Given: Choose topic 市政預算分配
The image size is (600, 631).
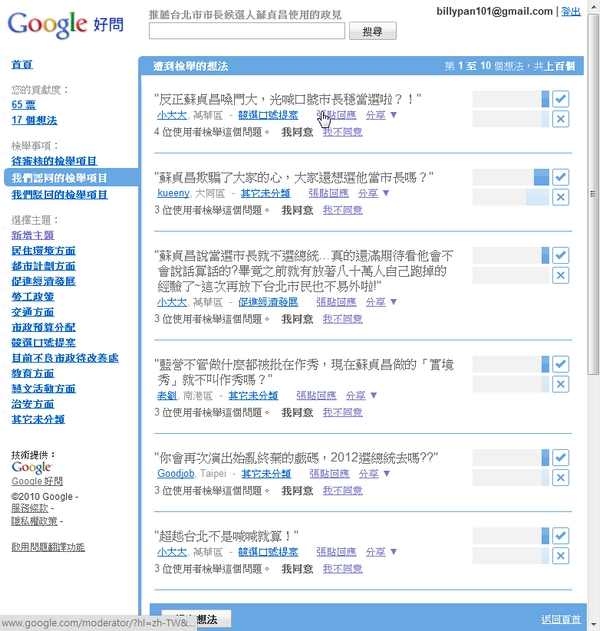Looking at the screenshot, I should pos(43,327).
